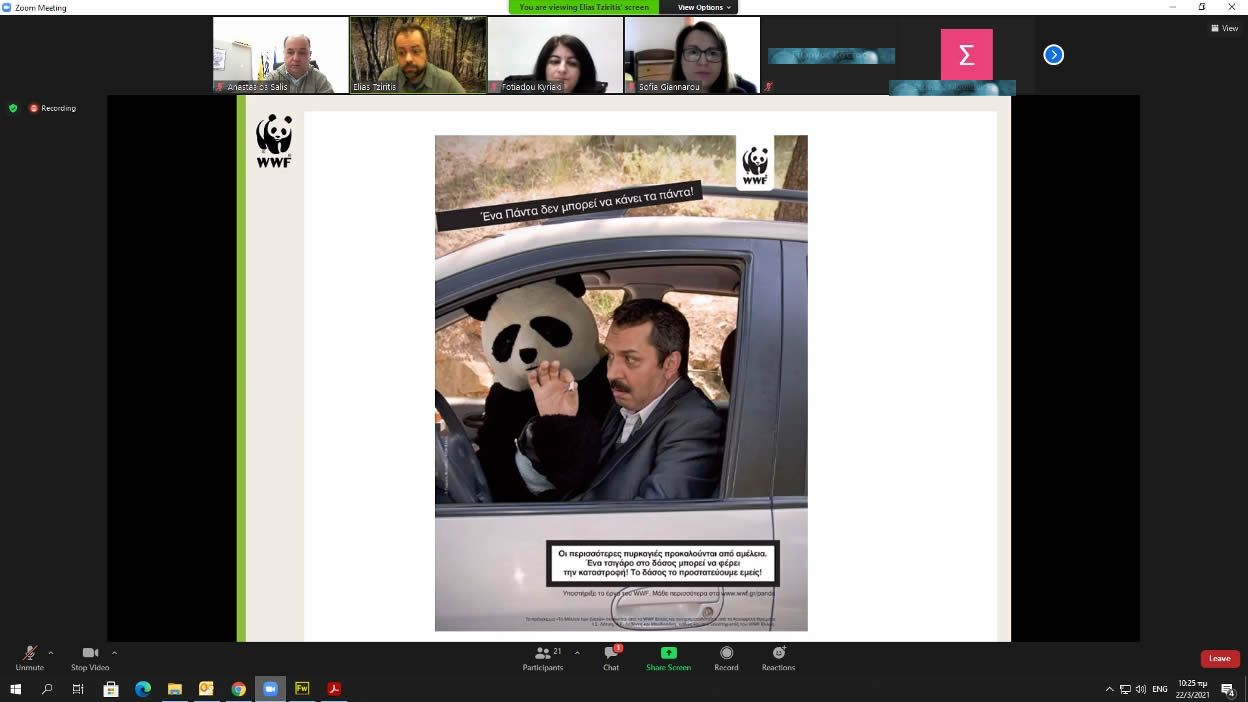Expand video options arrow beside Stop Video
This screenshot has height=702, width=1248.
coord(115,653)
